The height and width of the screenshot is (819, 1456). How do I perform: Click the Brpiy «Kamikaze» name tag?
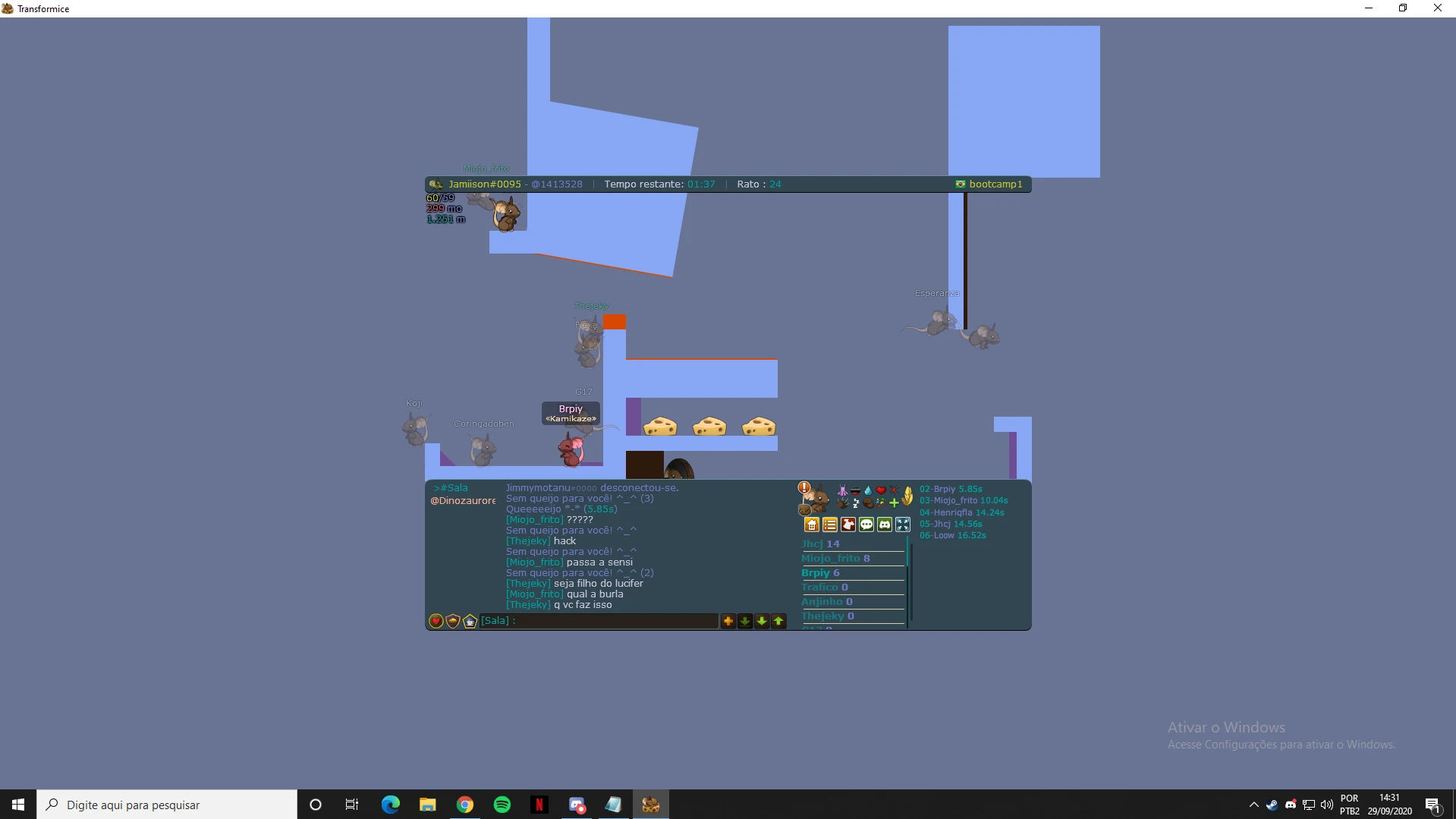[x=571, y=413]
